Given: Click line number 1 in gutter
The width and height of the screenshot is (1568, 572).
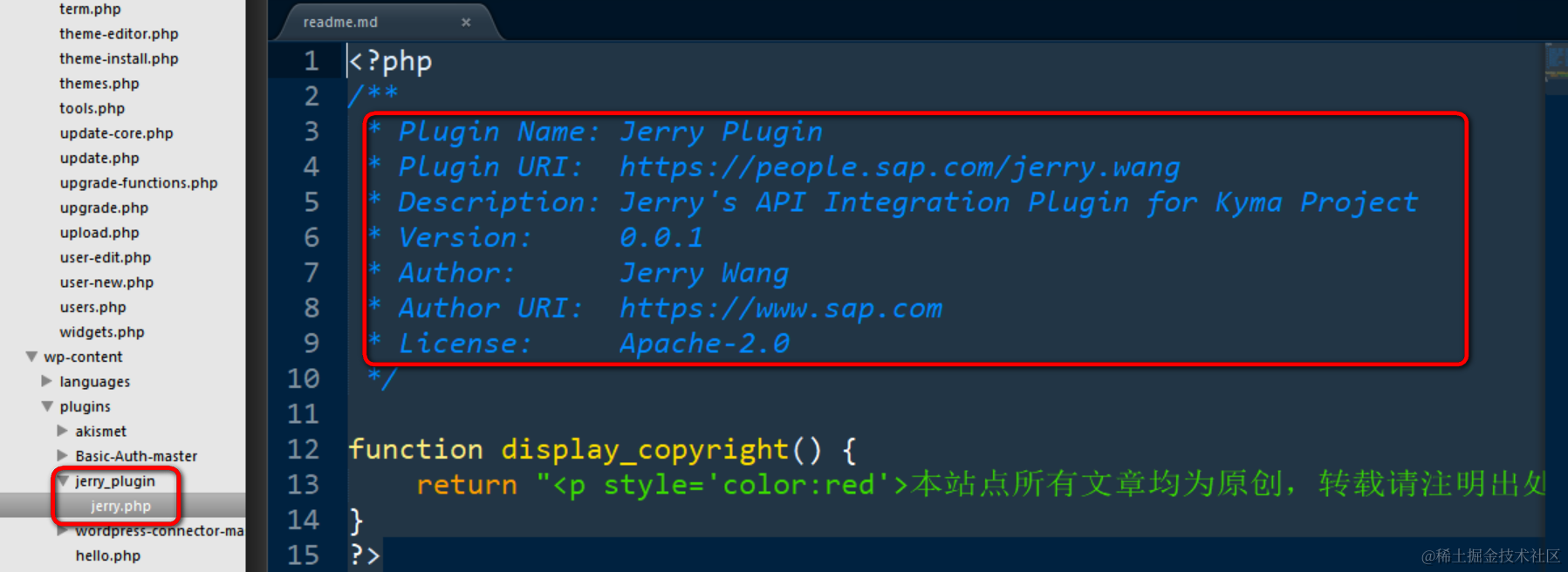Looking at the screenshot, I should point(311,61).
